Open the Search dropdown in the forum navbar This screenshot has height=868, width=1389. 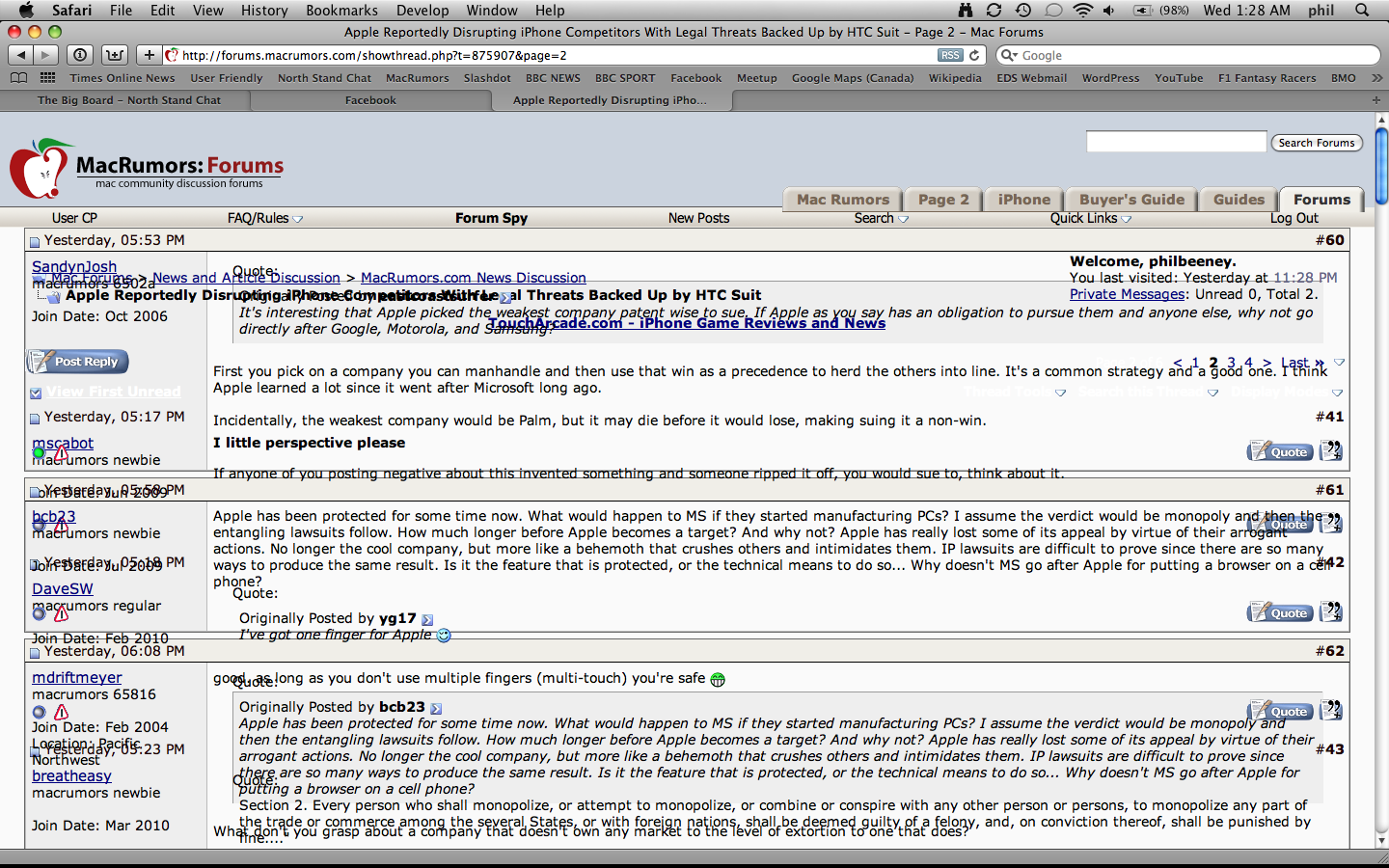point(903,219)
